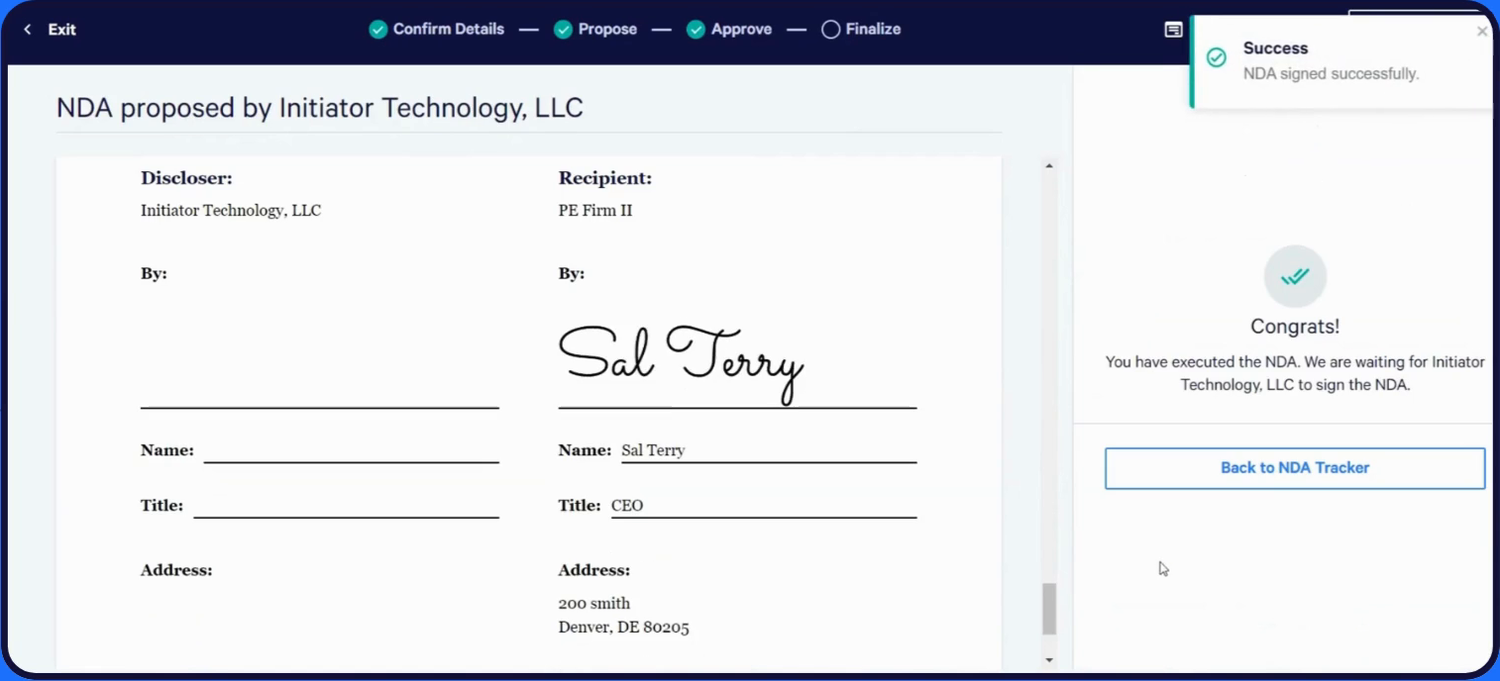The height and width of the screenshot is (681, 1500).
Task: Click Back to NDA Tracker button
Action: [1295, 468]
